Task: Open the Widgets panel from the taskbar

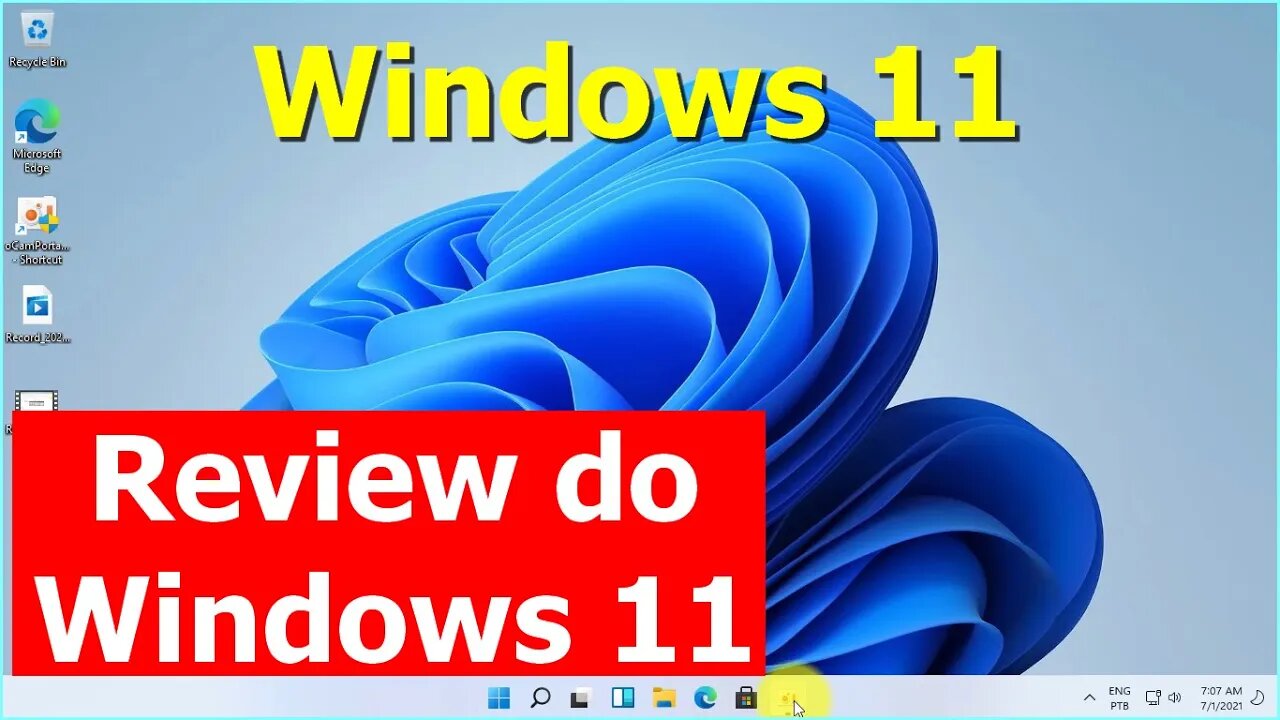Action: (622, 698)
